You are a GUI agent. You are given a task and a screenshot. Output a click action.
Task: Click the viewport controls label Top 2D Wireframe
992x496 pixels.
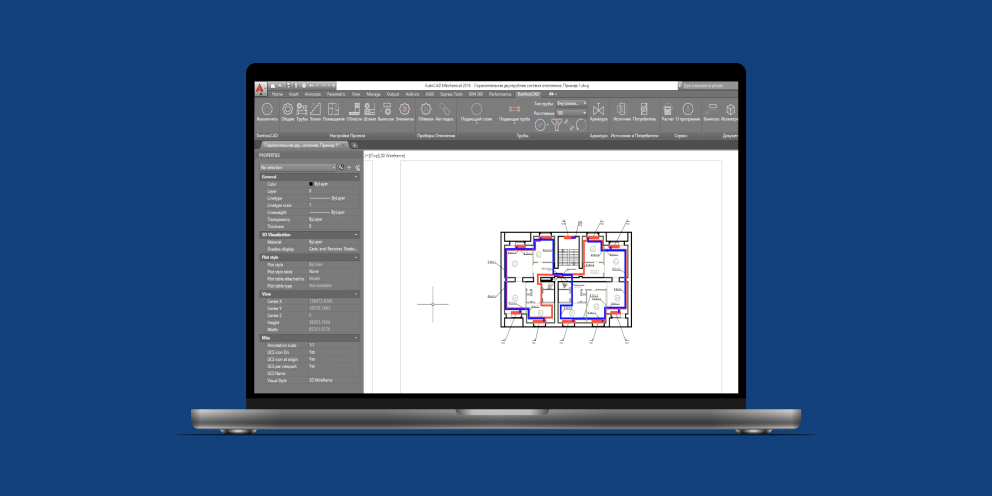385,156
